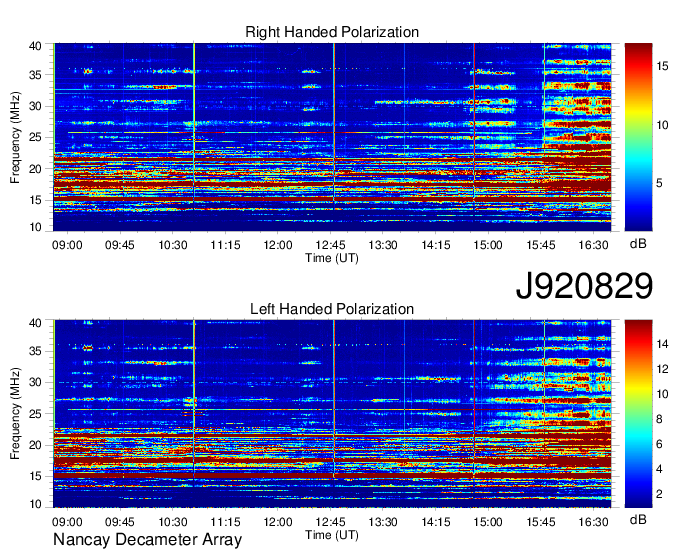
Task: Click the 12:00 tick on Left Handed time axis
Action: (x=278, y=522)
